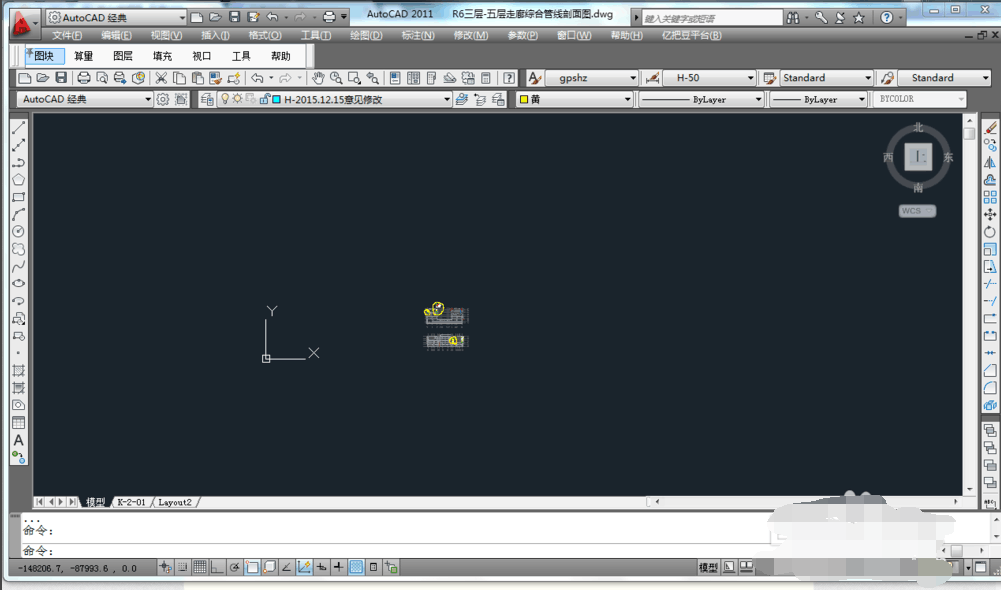
Task: Select the Line tool in draw toolbar
Action: coord(19,127)
